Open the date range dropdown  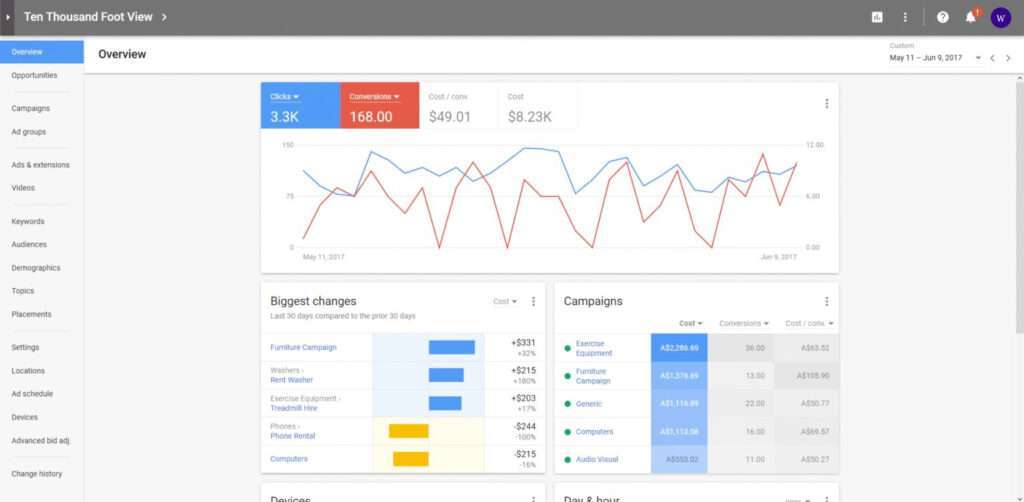pos(977,58)
